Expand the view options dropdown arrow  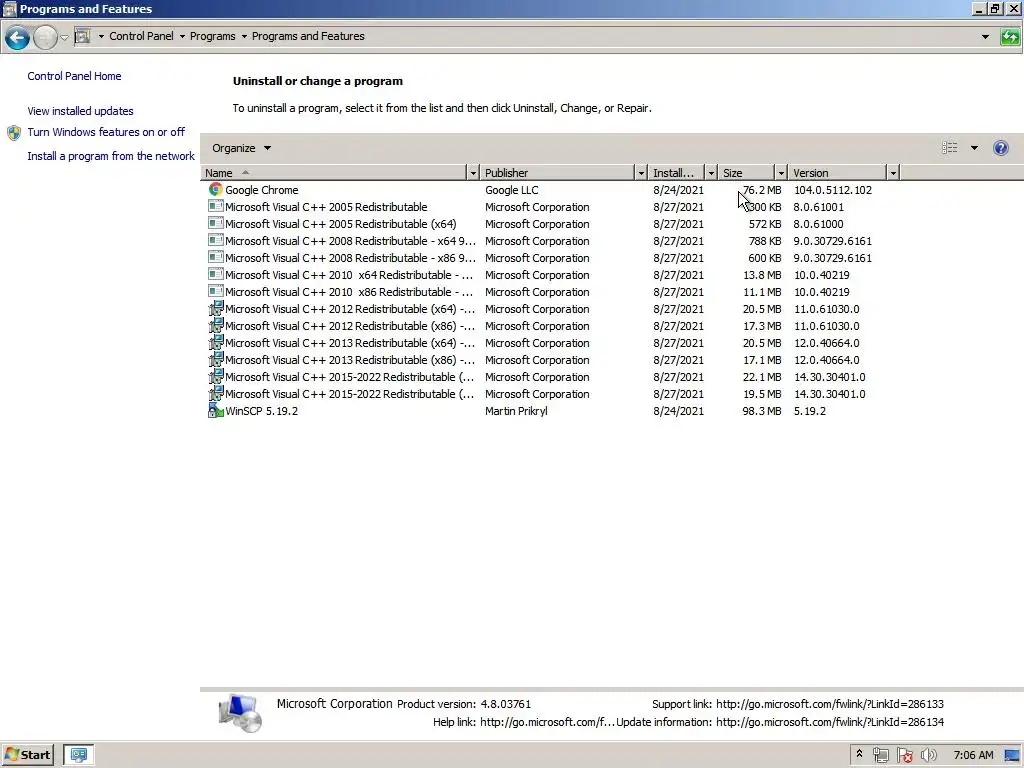[974, 148]
